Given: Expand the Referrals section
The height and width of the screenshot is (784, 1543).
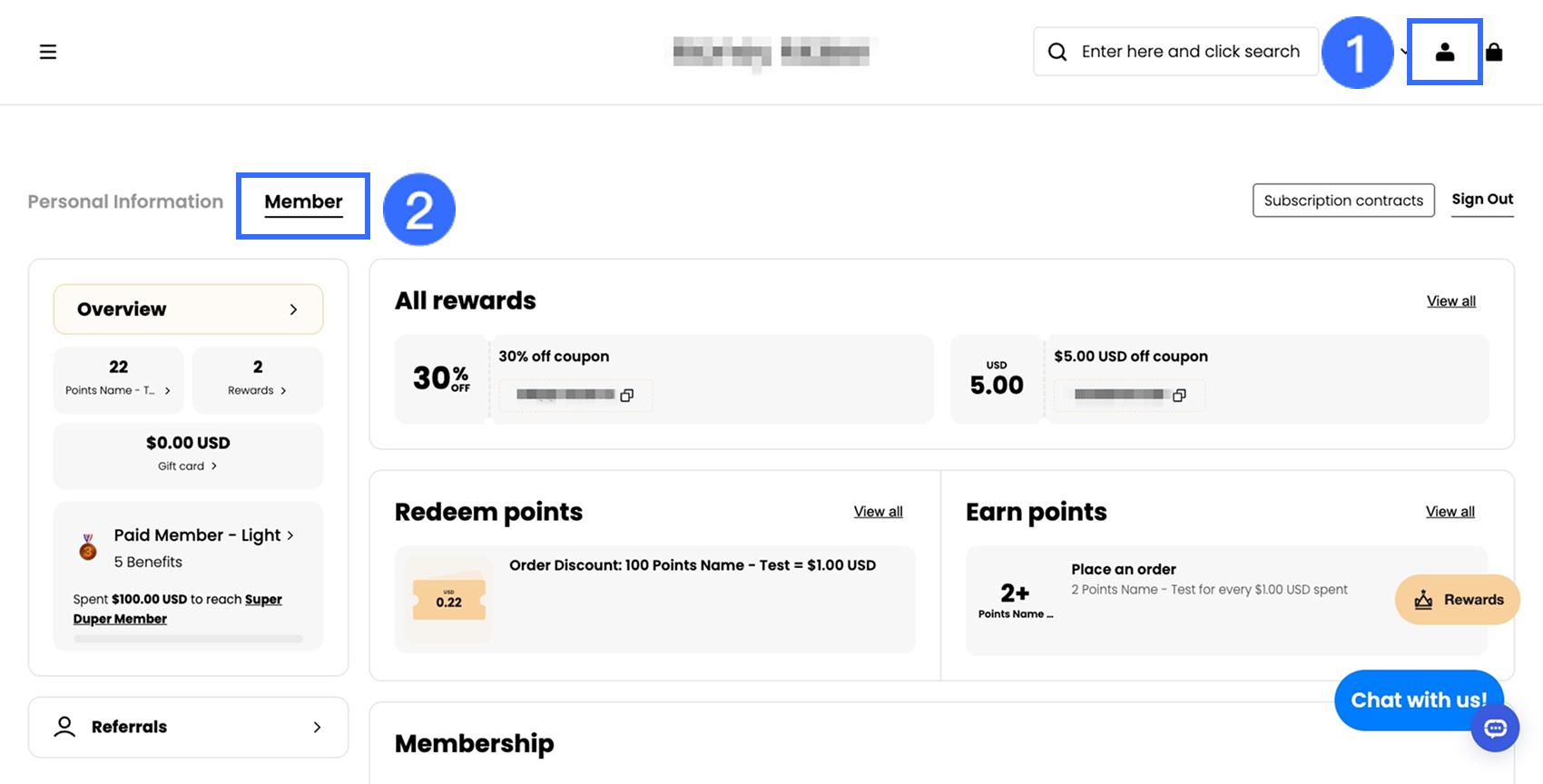Looking at the screenshot, I should click(x=189, y=727).
